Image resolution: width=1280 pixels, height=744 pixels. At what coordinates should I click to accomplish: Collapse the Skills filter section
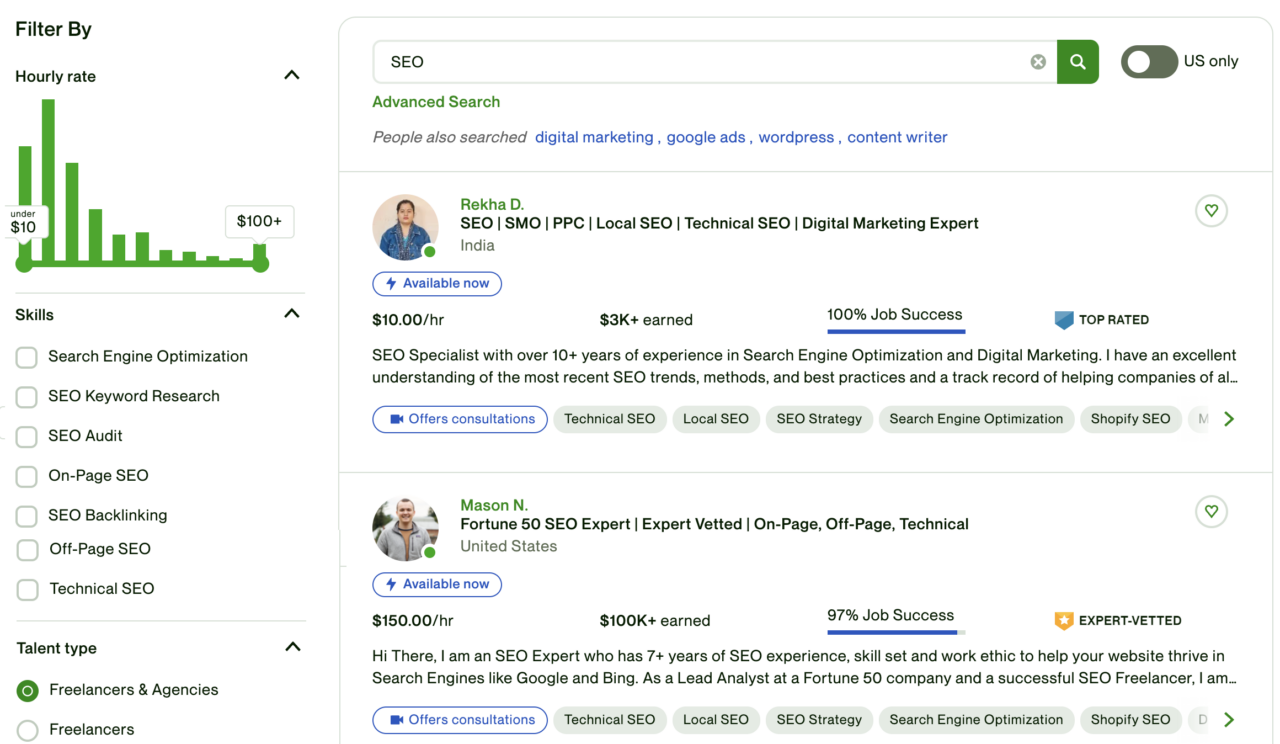point(291,314)
